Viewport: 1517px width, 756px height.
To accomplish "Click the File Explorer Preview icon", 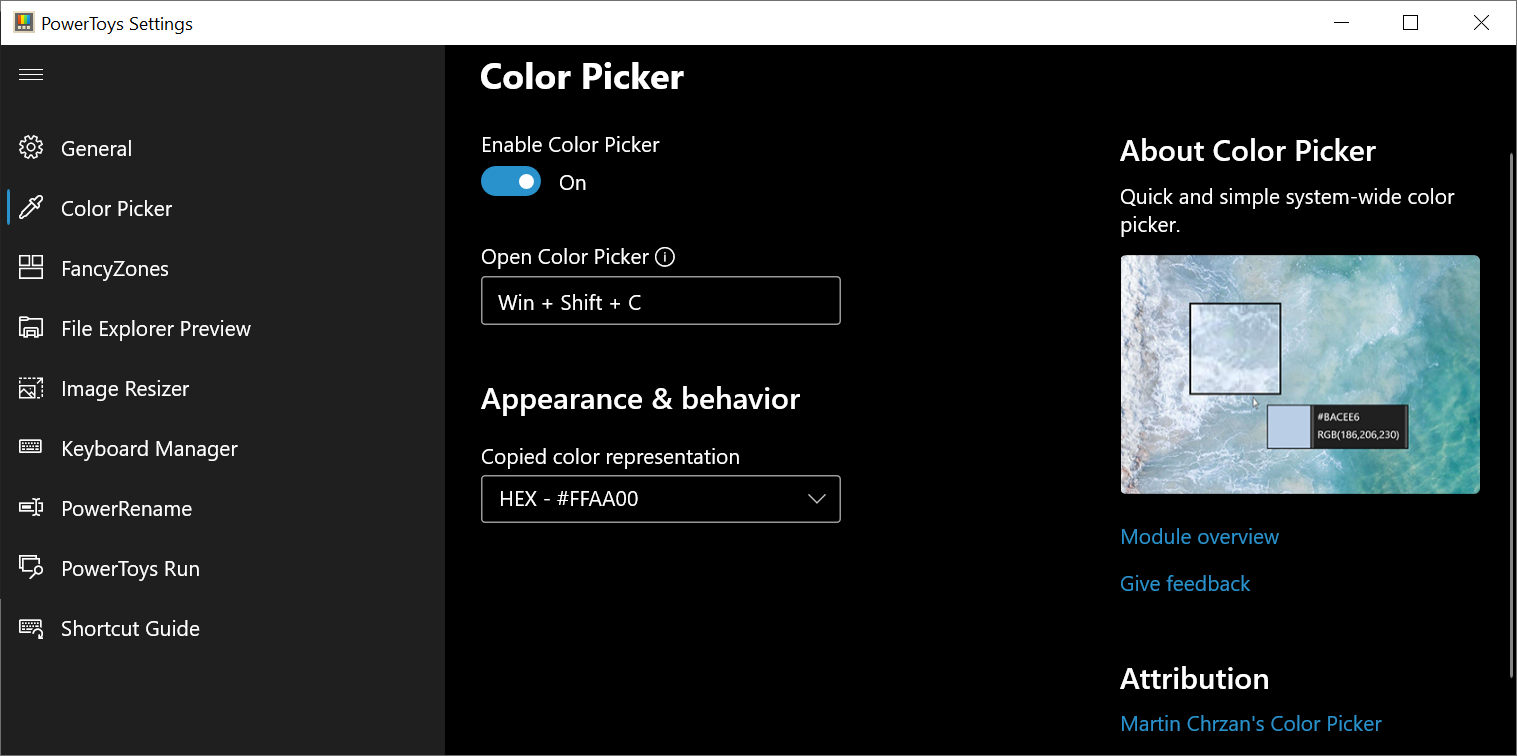I will (x=30, y=328).
